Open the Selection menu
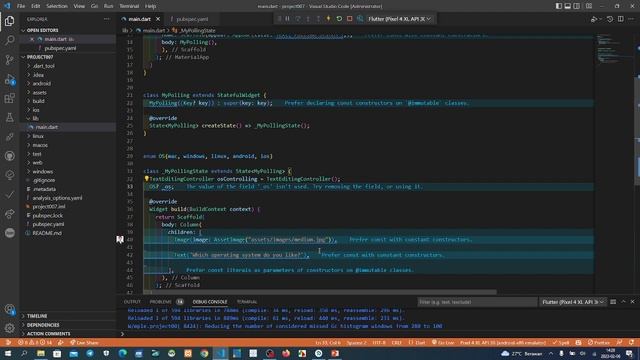Screen dimensions: 640x360 tap(57, 6)
